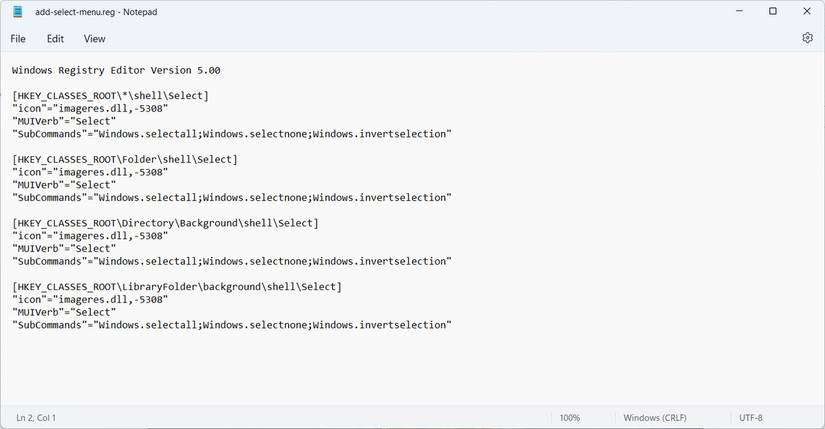Open the File menu

[x=18, y=39]
